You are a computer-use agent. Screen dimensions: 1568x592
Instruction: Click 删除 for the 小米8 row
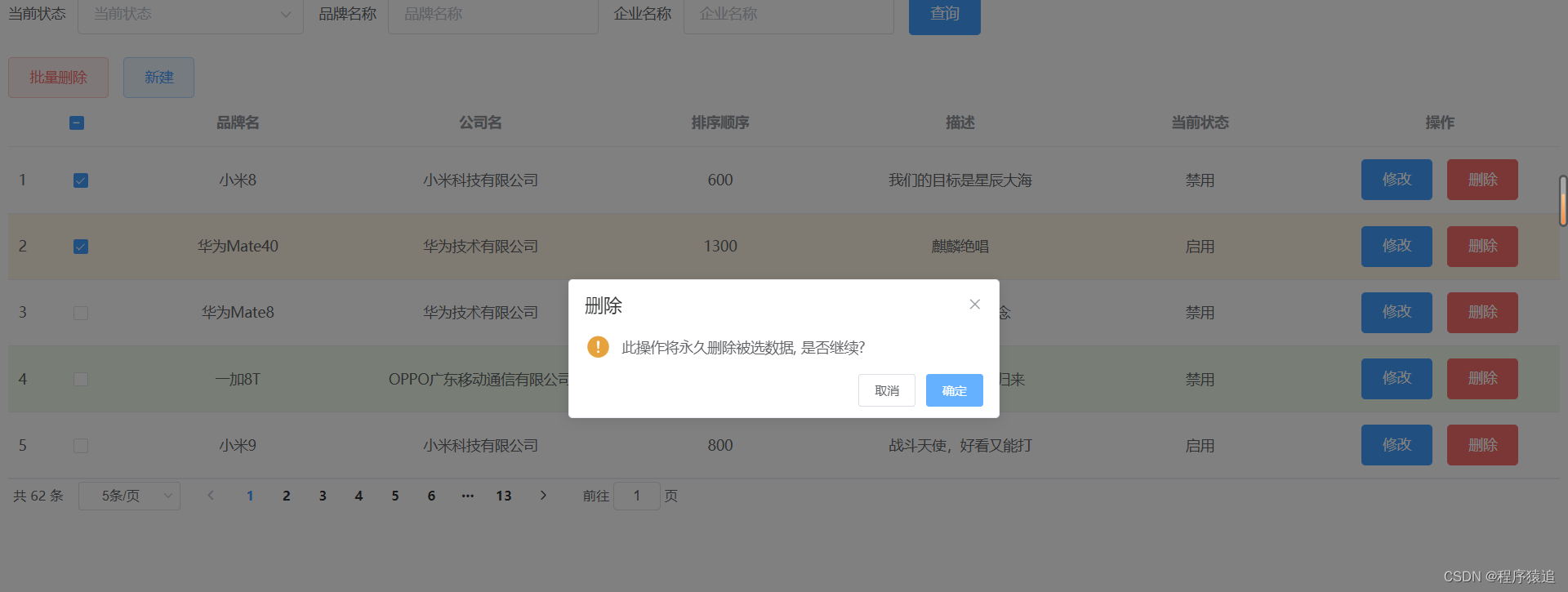point(1482,180)
